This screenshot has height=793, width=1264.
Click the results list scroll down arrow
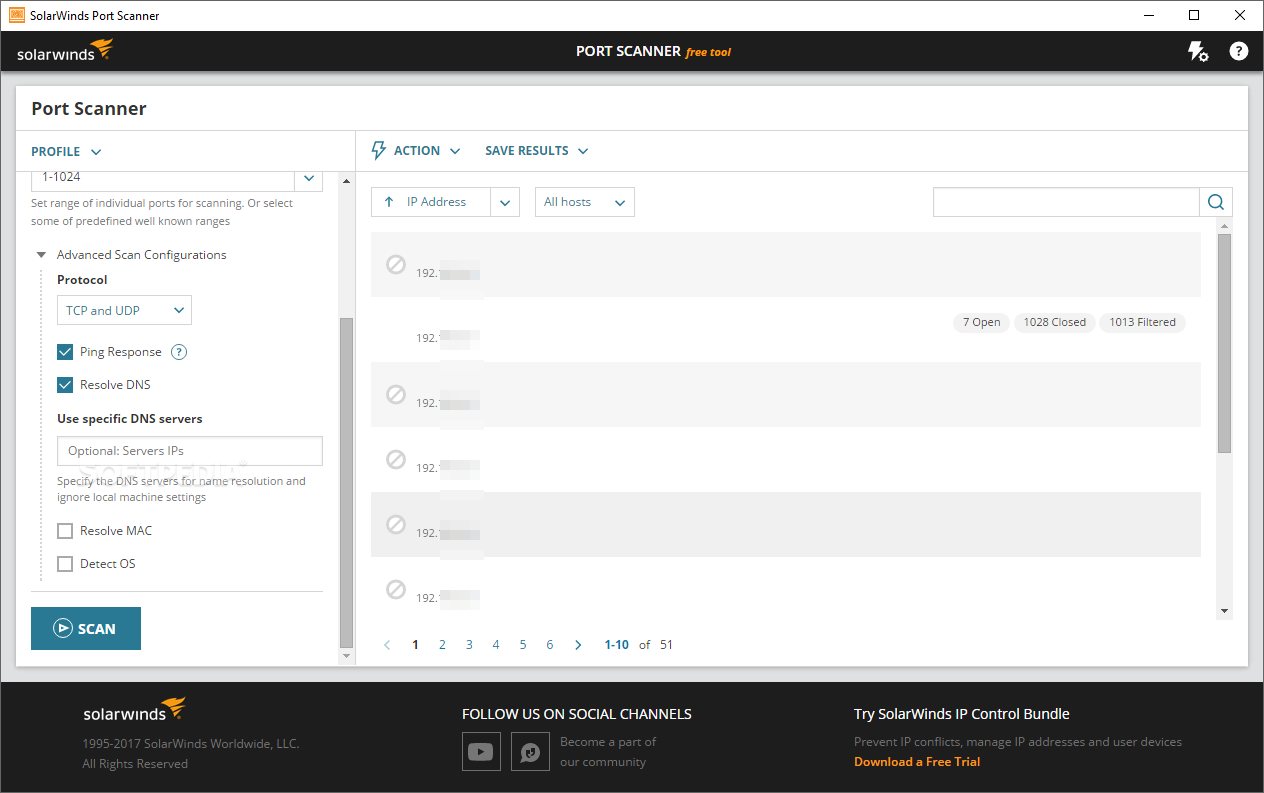pos(1224,611)
